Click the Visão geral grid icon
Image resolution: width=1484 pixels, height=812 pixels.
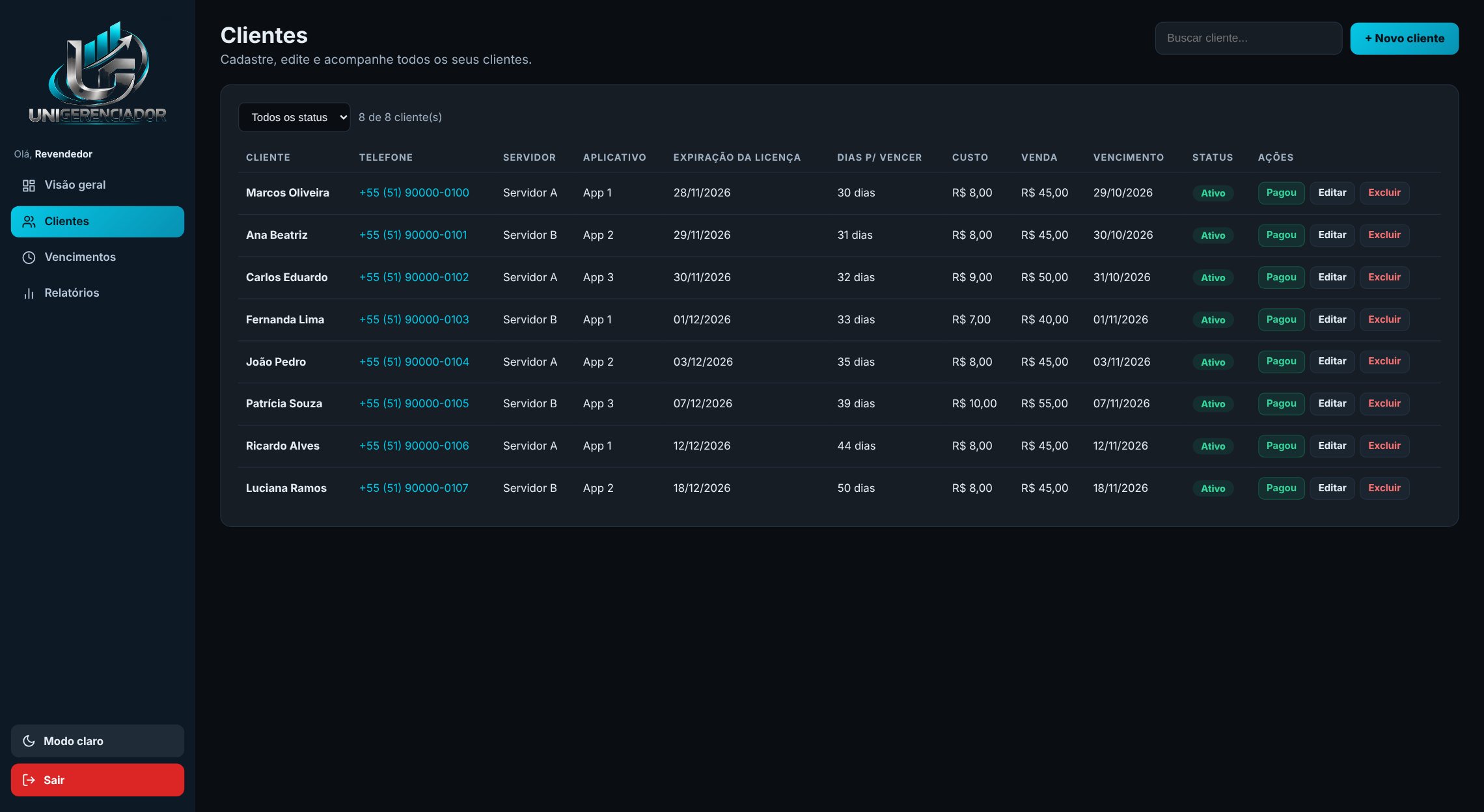(x=29, y=185)
